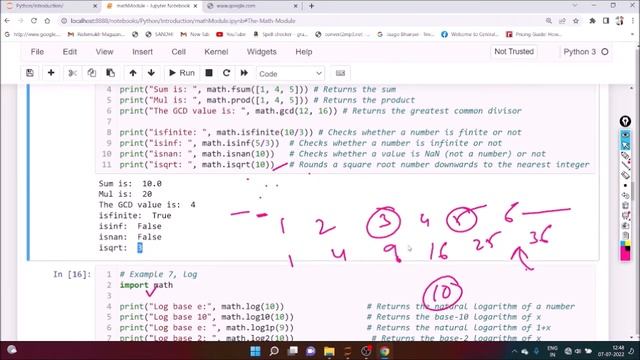The image size is (640, 360).
Task: Select the annotation cursor arrow tool
Action: 625,145
